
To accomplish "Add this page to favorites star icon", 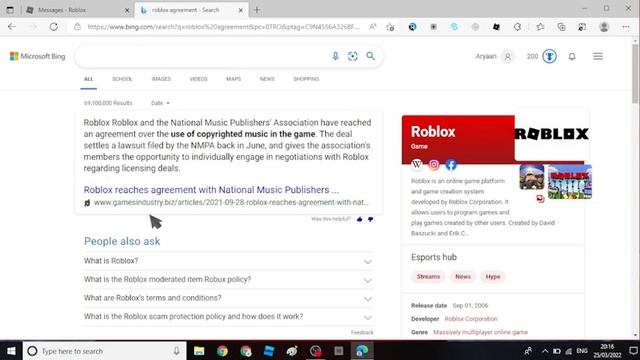I will [390, 27].
